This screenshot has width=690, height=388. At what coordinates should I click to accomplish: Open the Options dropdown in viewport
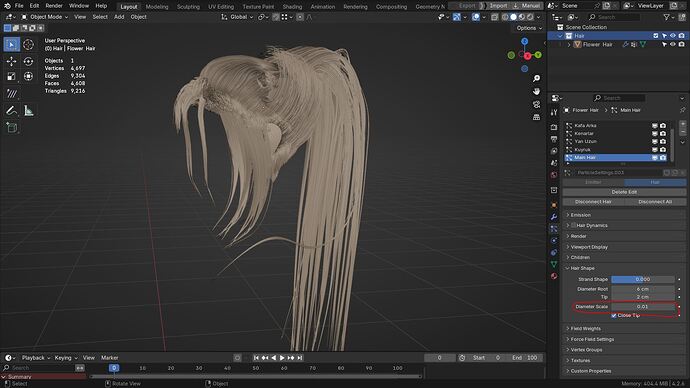(x=529, y=28)
